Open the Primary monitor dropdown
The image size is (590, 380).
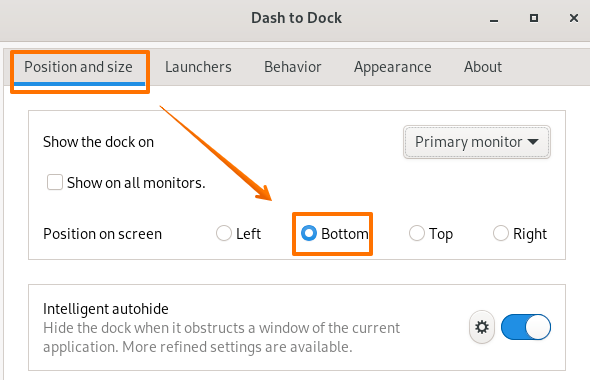point(477,142)
